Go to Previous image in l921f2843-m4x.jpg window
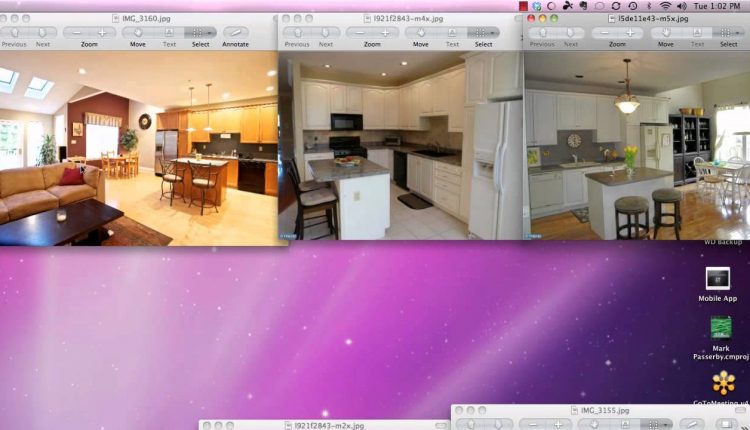This screenshot has width=750, height=430. click(298, 33)
